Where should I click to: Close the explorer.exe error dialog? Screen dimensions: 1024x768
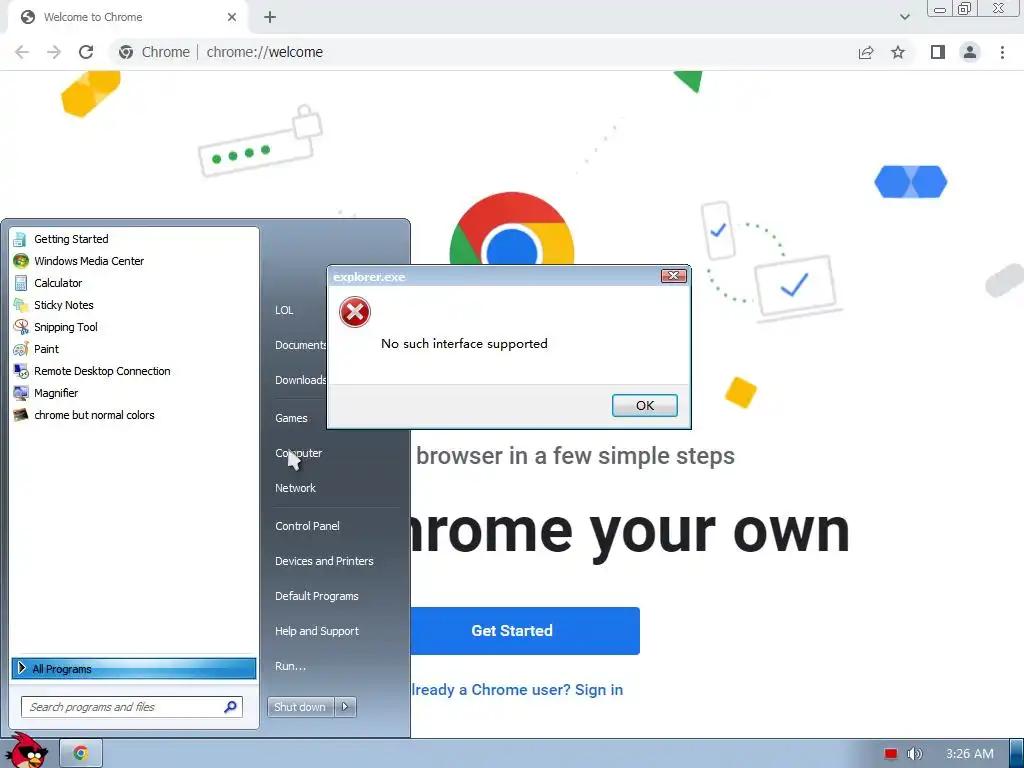(x=673, y=276)
